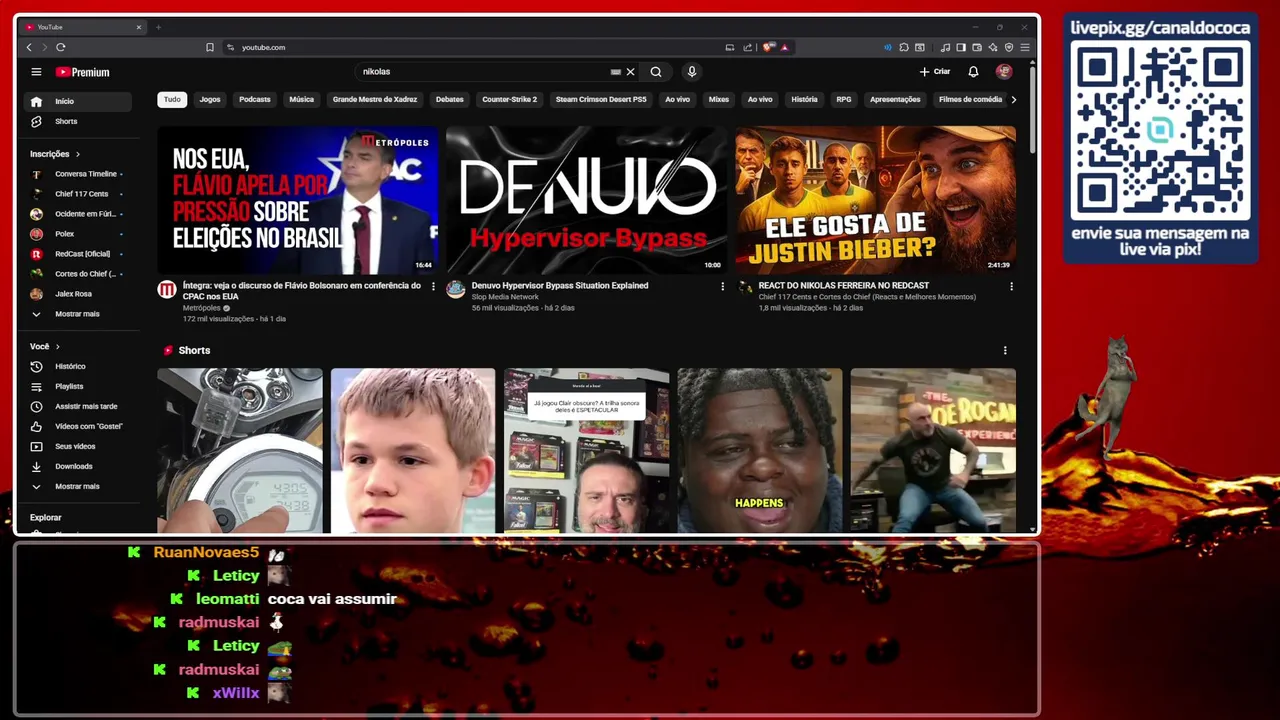Open options menu for Denuvo video
Image resolution: width=1280 pixels, height=720 pixels.
[722, 286]
